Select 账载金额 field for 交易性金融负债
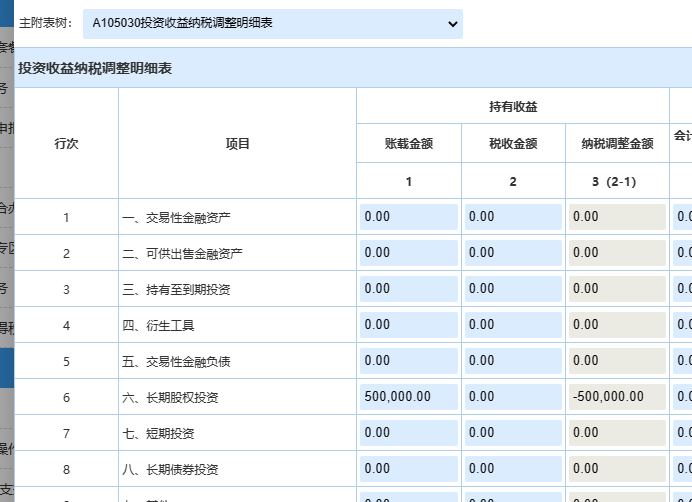This screenshot has height=502, width=692. (408, 361)
